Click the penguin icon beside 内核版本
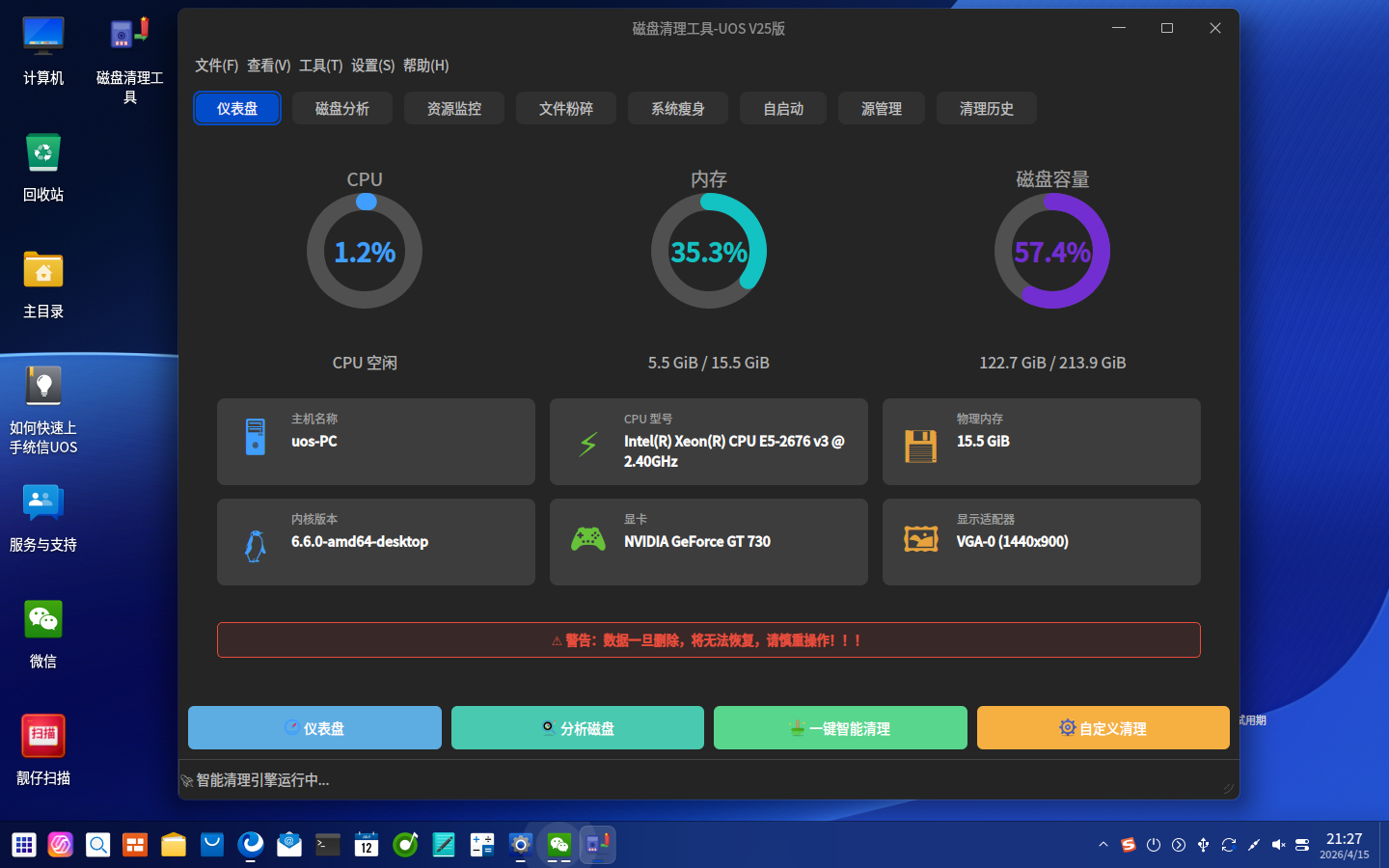This screenshot has height=868, width=1389. pos(256,546)
